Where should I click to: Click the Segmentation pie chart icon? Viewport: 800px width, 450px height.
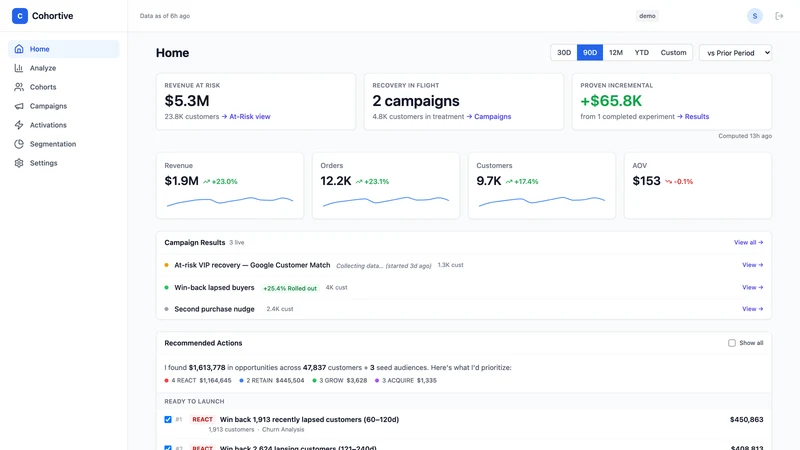pos(19,144)
